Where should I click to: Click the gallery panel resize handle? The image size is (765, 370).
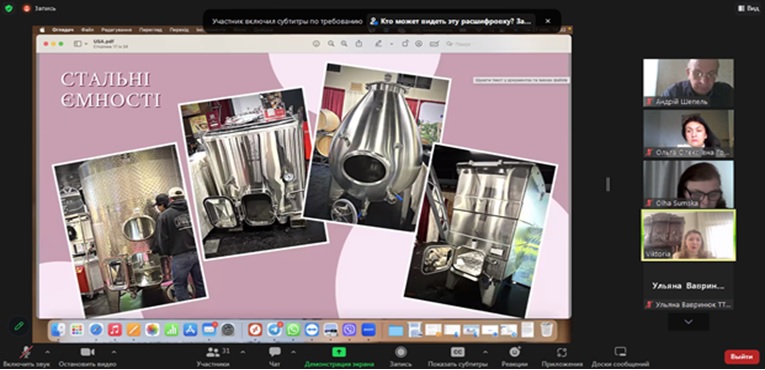[x=607, y=184]
